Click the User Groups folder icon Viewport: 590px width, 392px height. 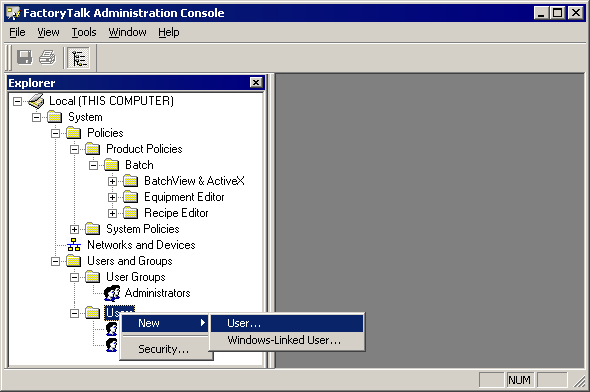93,277
